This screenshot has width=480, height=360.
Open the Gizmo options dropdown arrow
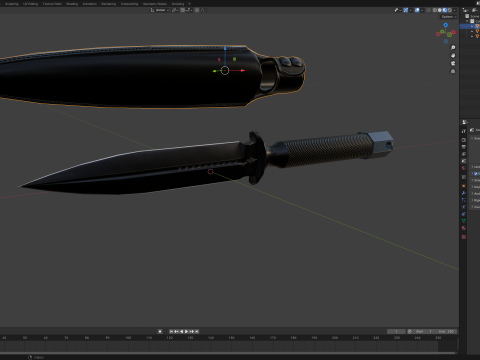[x=411, y=10]
